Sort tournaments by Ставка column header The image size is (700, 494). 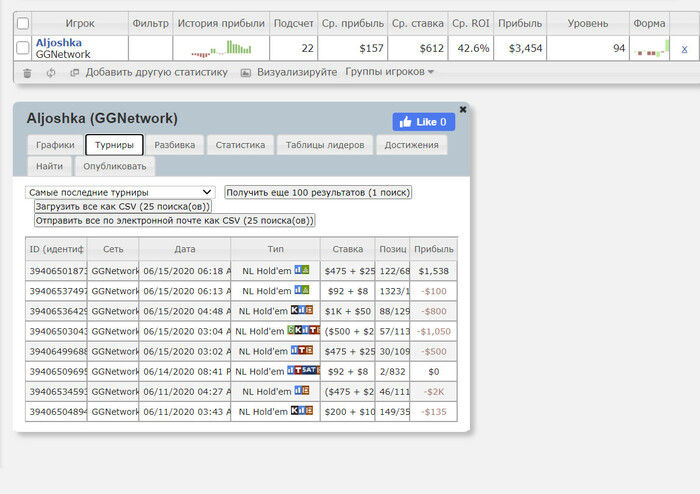click(x=347, y=249)
